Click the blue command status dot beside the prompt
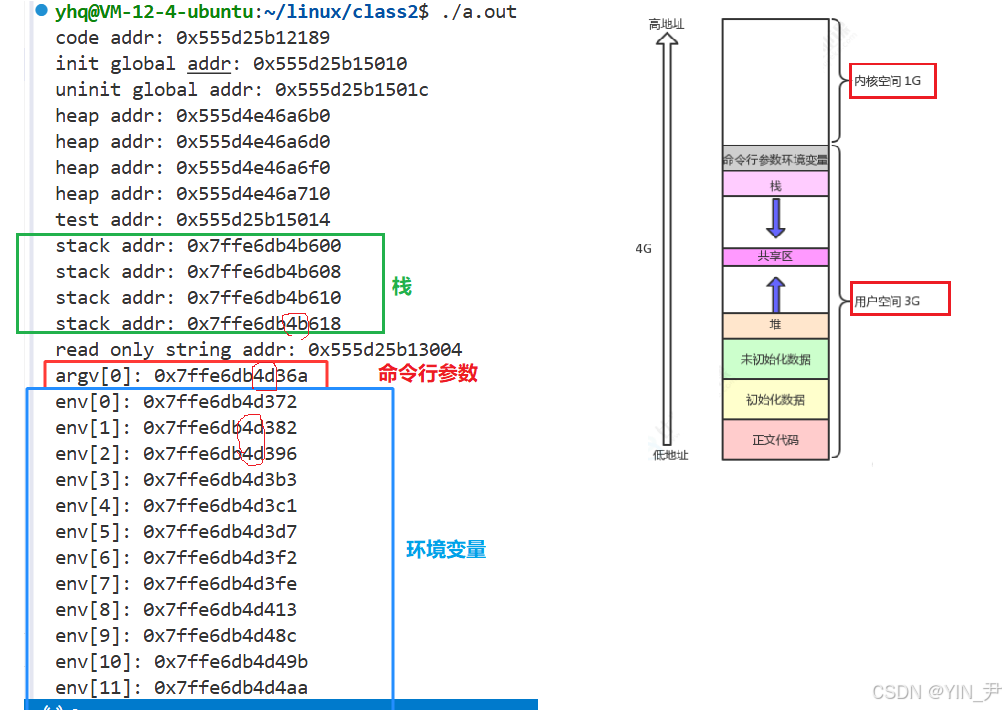The width and height of the screenshot is (1006, 710). tap(42, 10)
